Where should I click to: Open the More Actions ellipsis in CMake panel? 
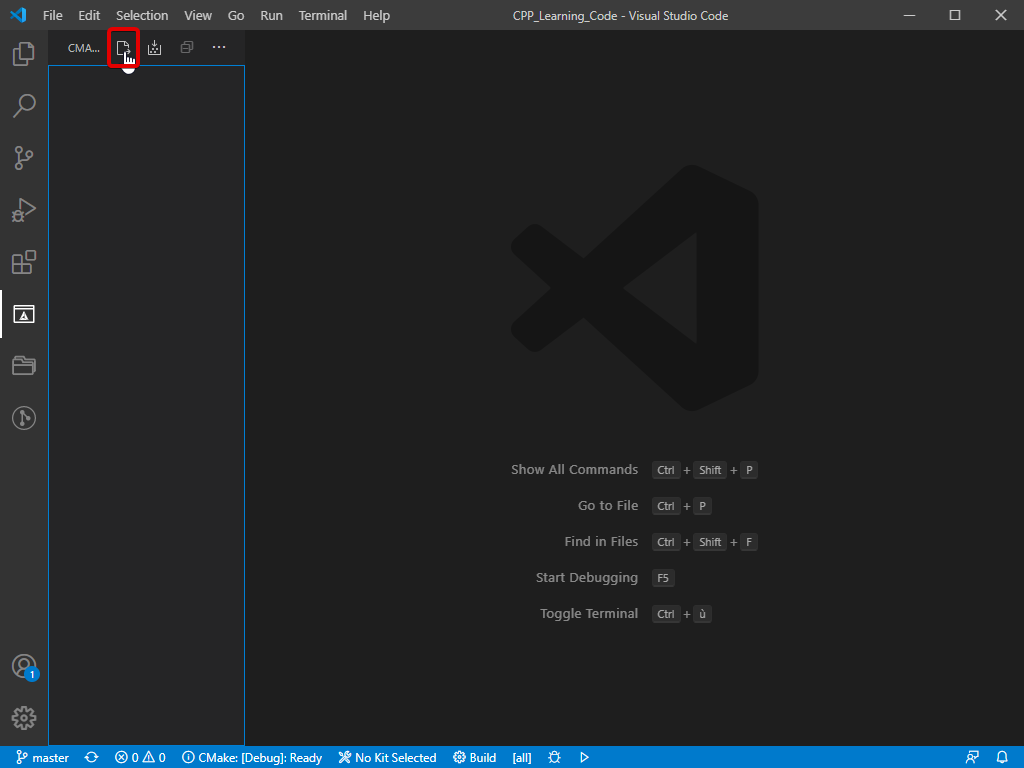tap(219, 47)
